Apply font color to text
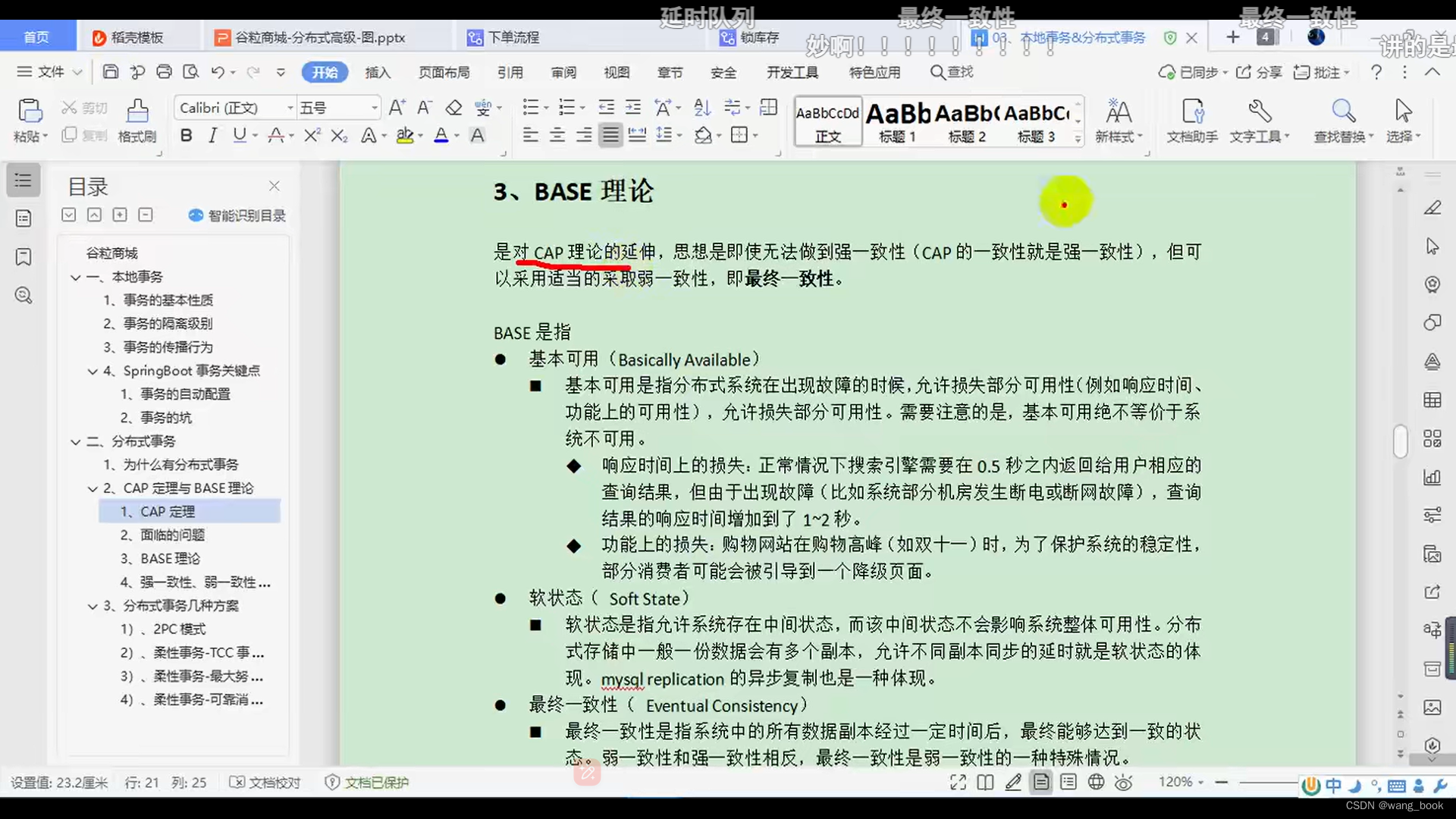The width and height of the screenshot is (1456, 819). coord(441,136)
